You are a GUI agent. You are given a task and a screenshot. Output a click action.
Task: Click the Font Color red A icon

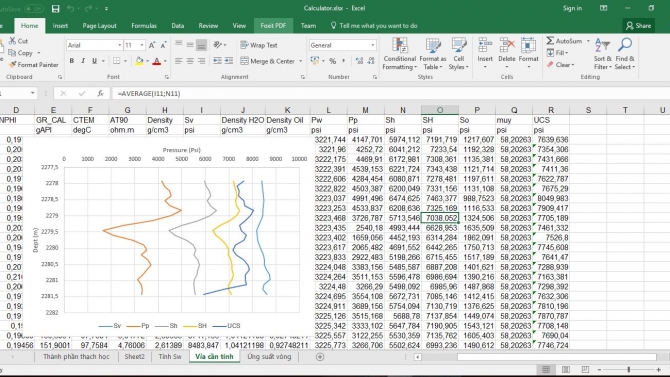(157, 61)
